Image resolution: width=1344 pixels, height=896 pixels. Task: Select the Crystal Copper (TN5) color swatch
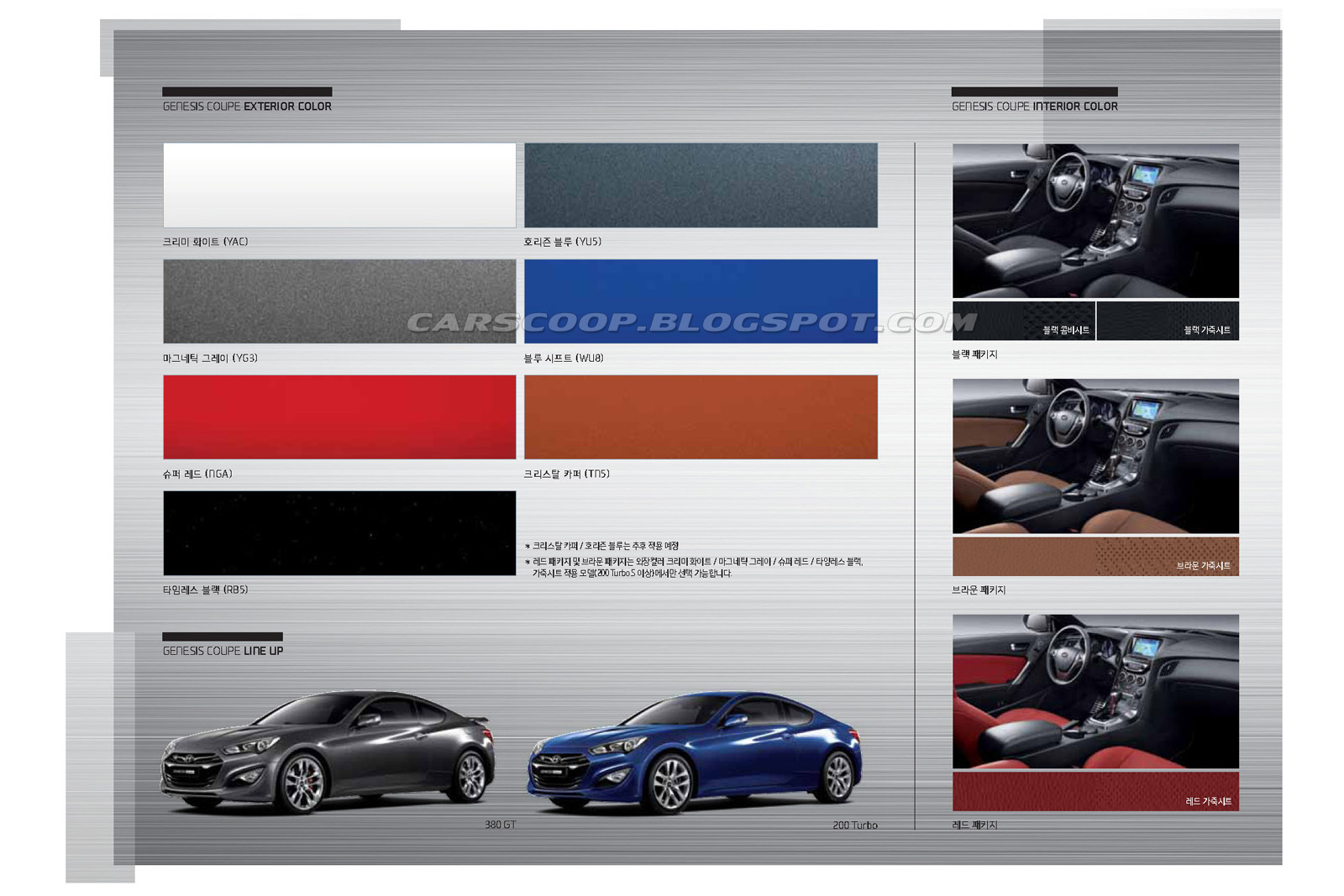[x=701, y=417]
